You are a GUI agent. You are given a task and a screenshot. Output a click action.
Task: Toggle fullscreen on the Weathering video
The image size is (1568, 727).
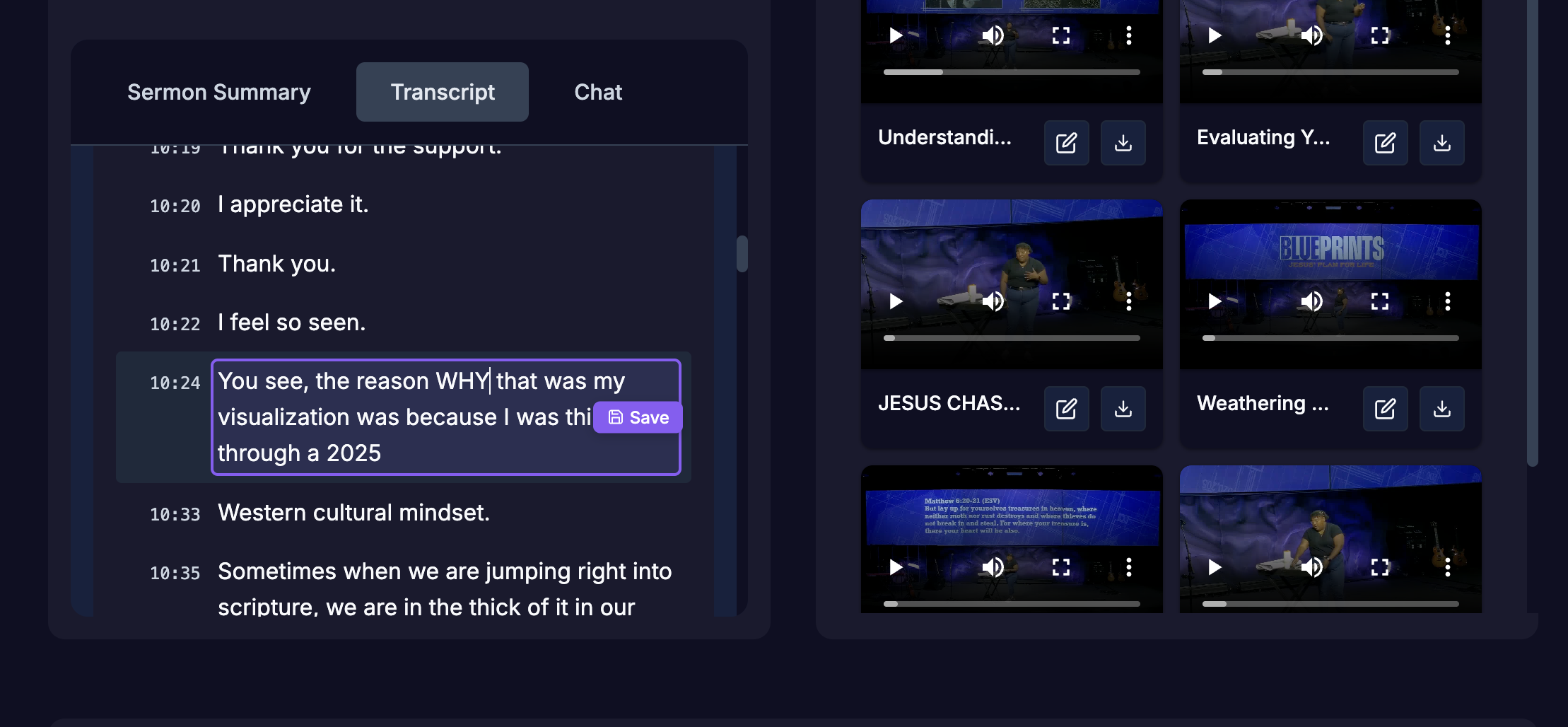pos(1379,301)
